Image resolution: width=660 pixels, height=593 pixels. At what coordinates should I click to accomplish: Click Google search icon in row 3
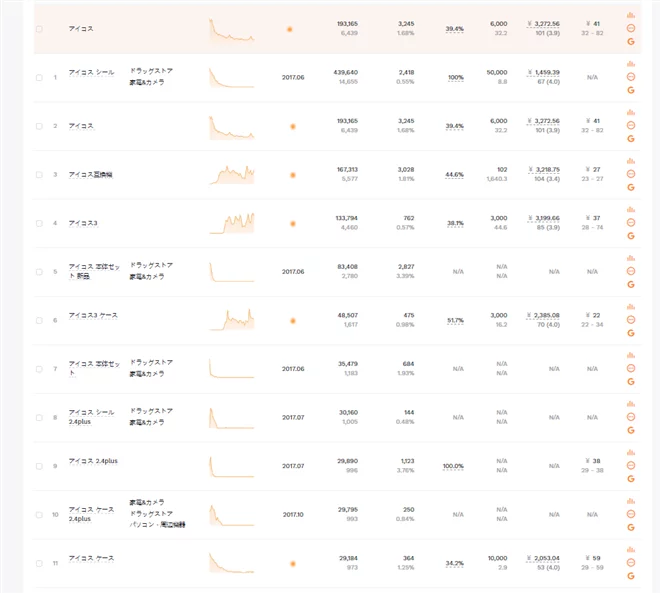click(631, 187)
